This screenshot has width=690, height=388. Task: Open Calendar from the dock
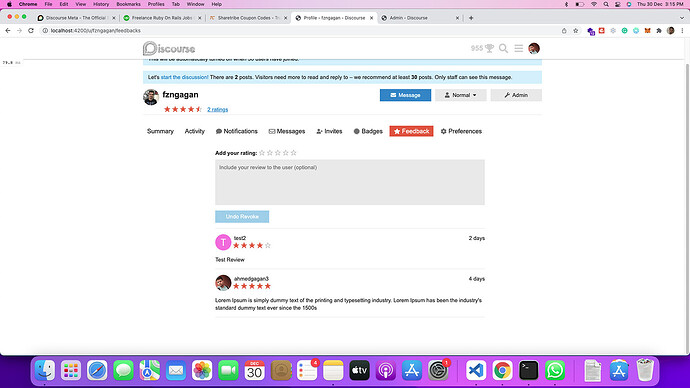(254, 370)
